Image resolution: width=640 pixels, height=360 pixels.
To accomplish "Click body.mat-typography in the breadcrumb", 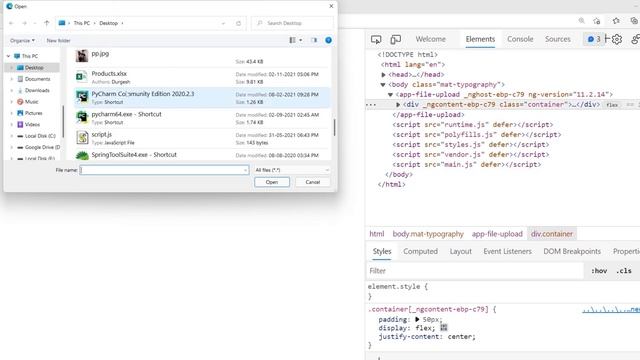I will pyautogui.click(x=428, y=234).
